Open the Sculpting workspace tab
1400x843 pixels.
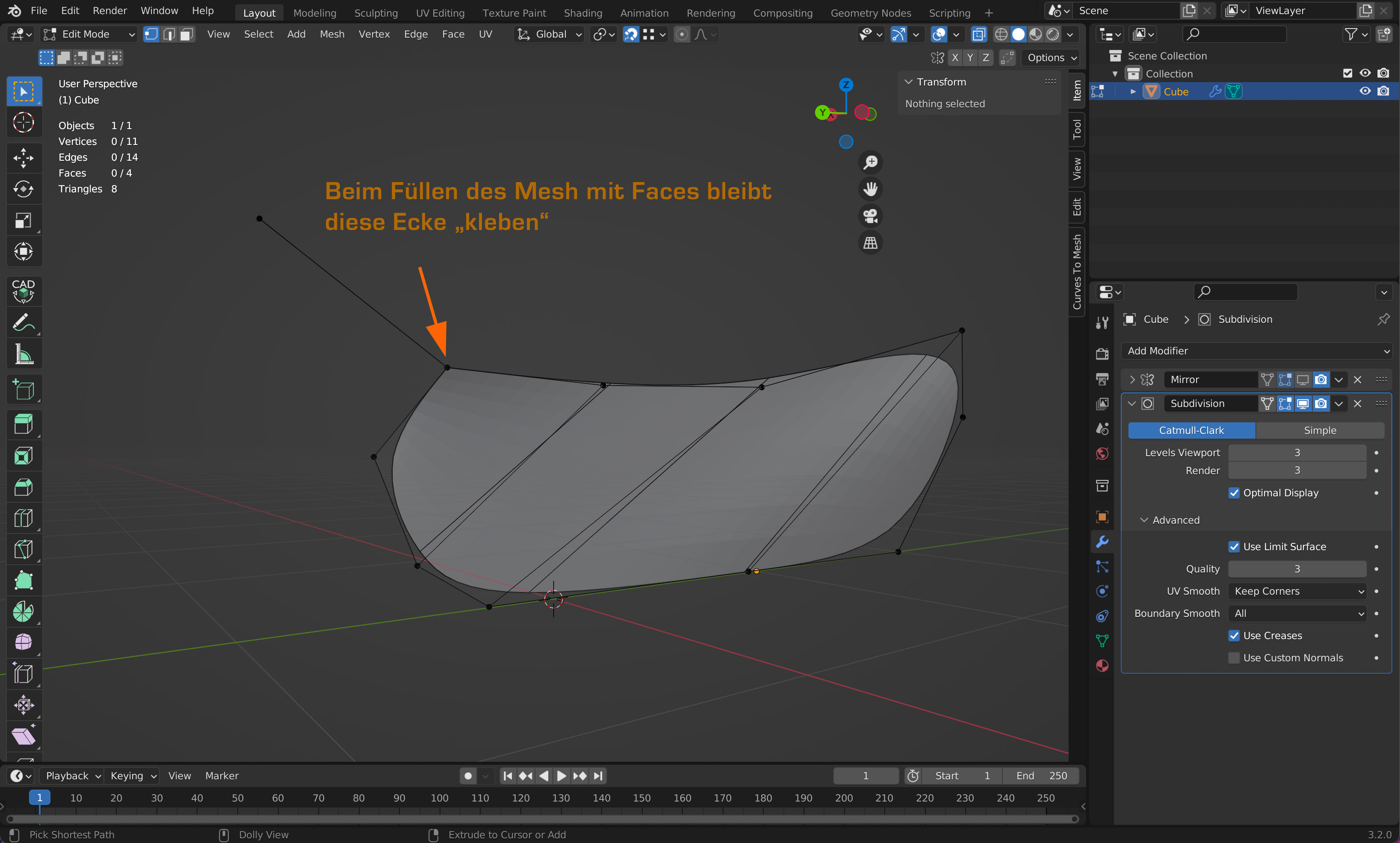pos(375,12)
